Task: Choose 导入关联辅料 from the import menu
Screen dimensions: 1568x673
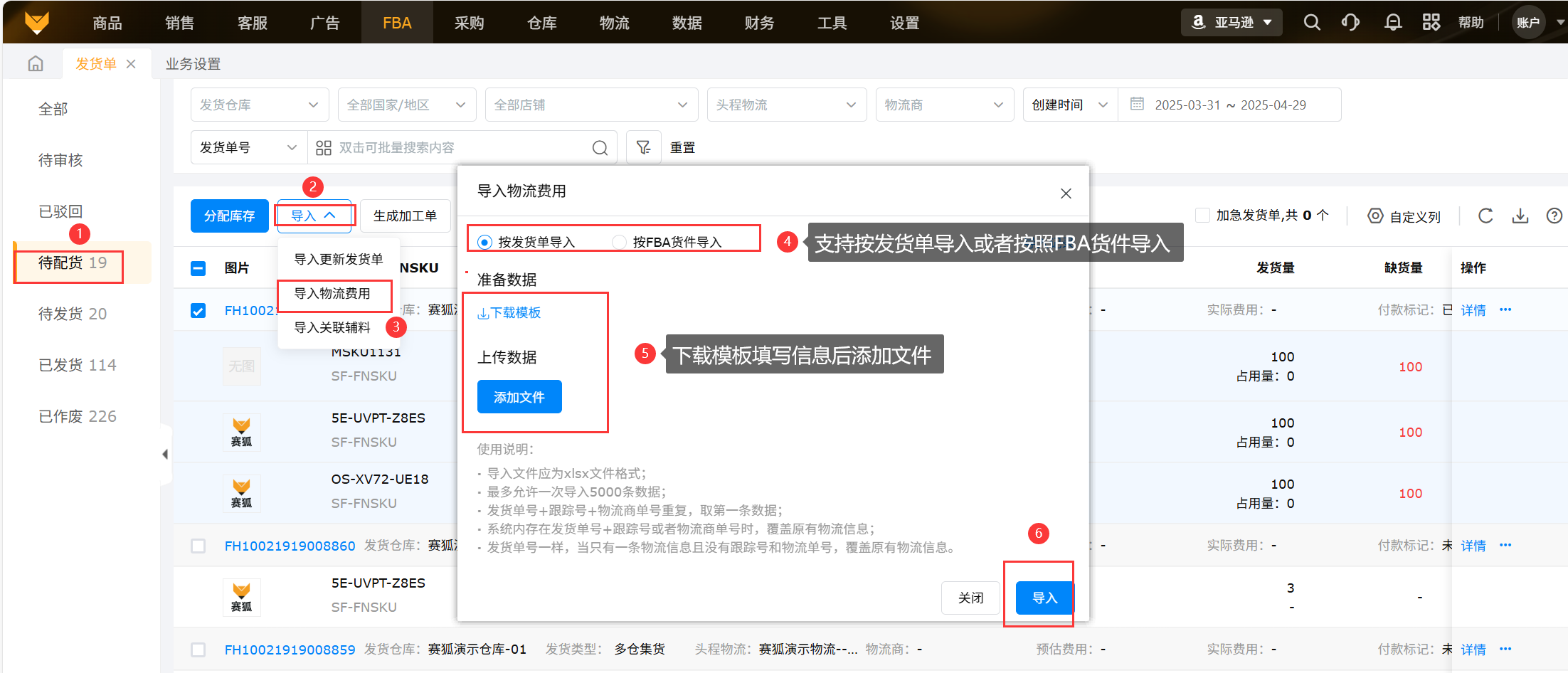Action: pos(332,327)
